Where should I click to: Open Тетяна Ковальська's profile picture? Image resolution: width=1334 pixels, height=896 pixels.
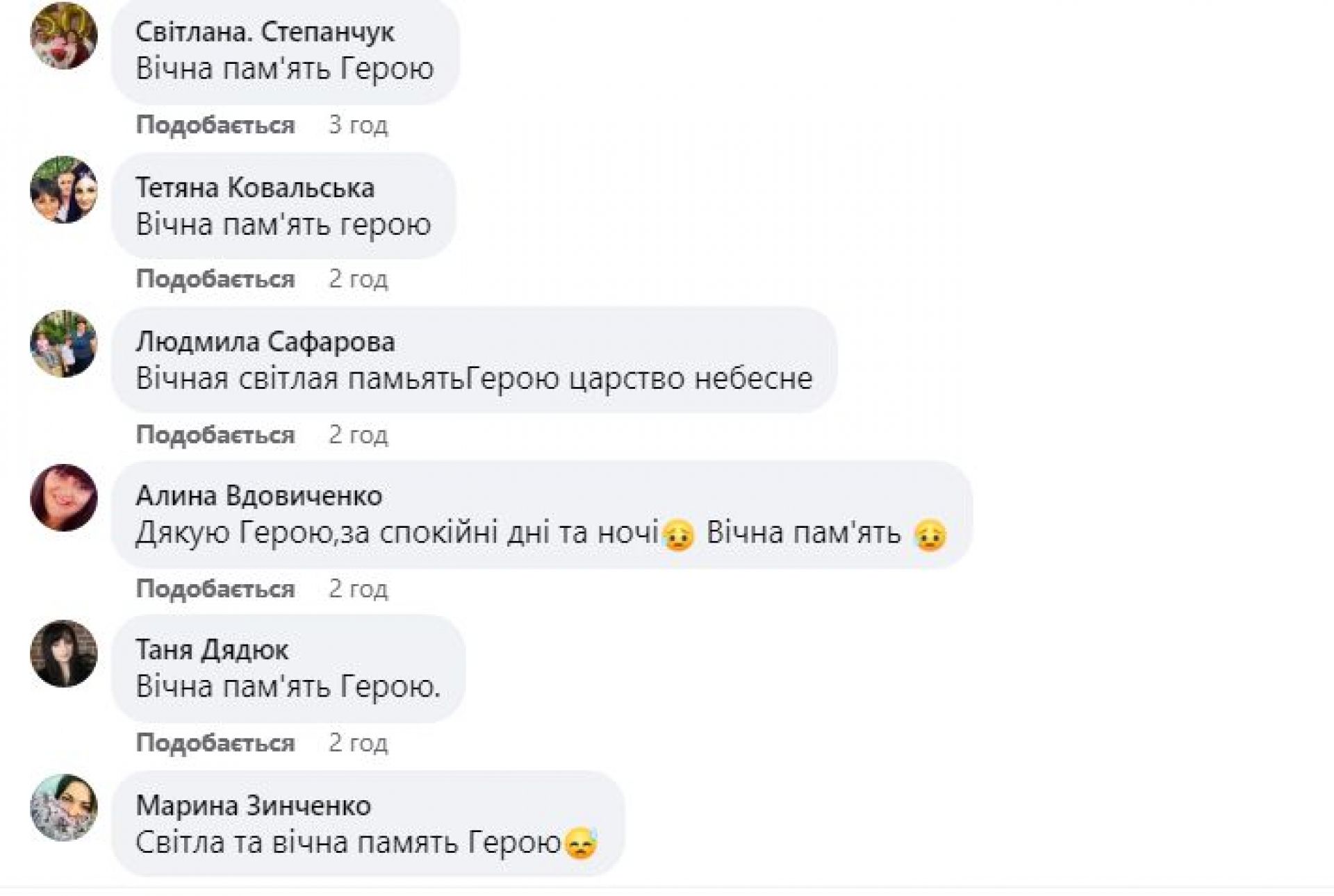(x=64, y=190)
